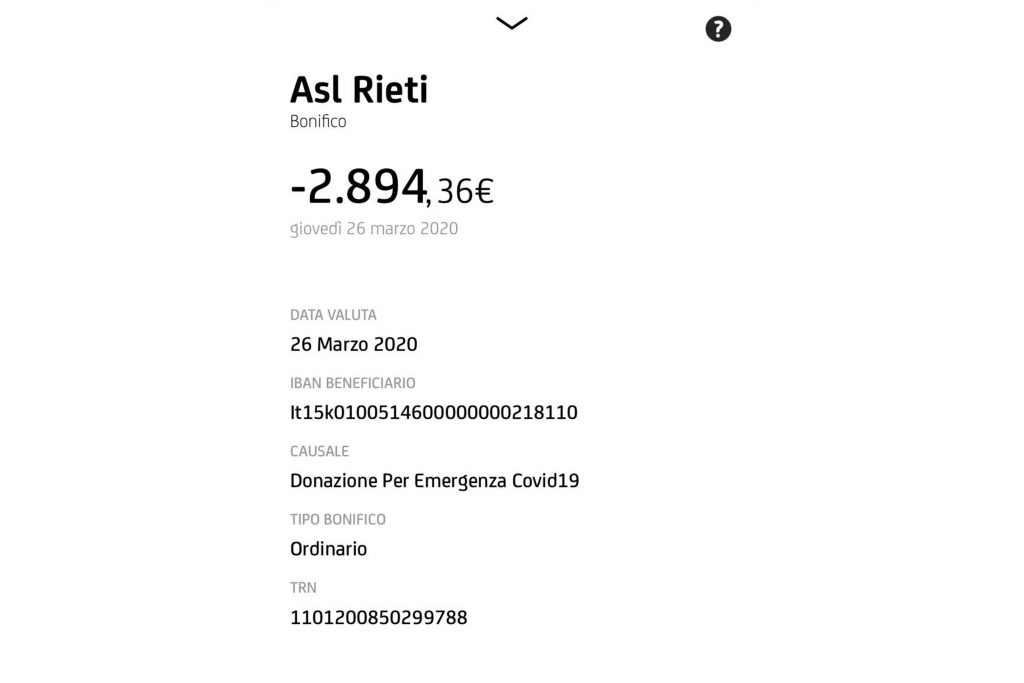Click the Tipo Bonifico field label

pos(337,519)
